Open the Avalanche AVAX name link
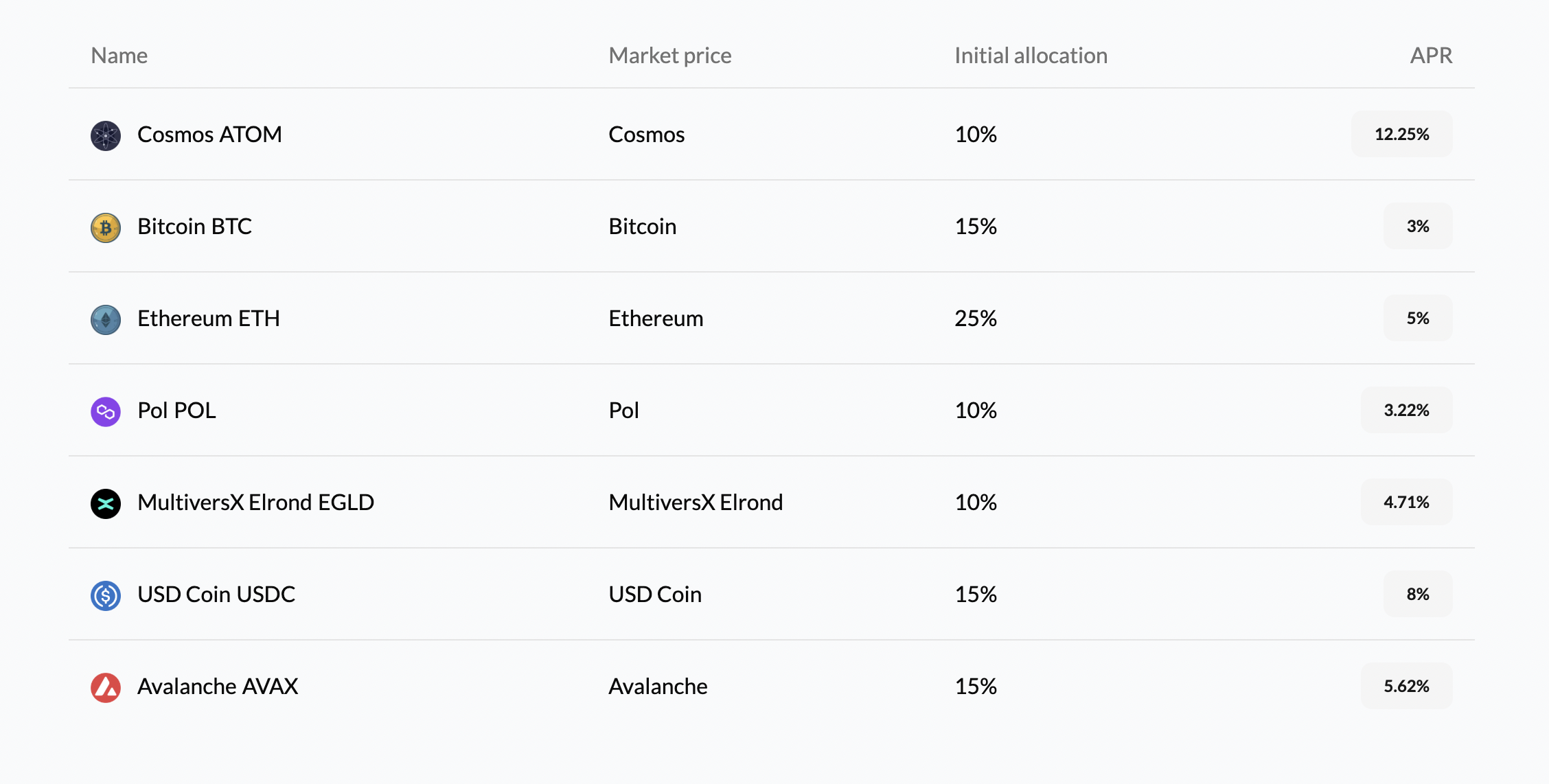 (218, 687)
